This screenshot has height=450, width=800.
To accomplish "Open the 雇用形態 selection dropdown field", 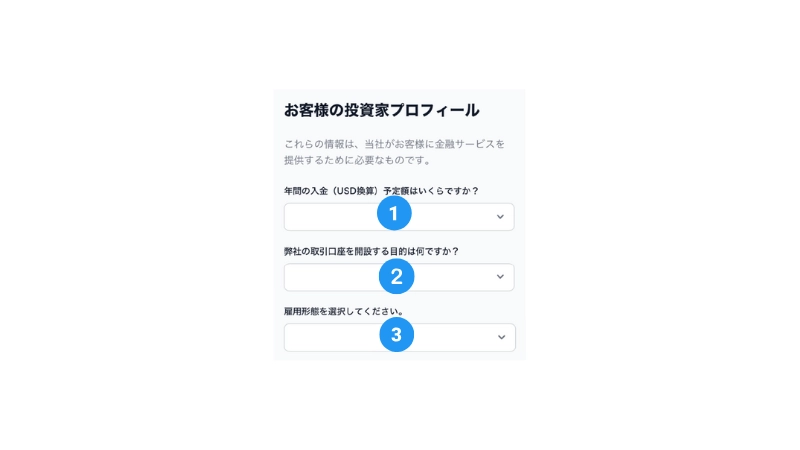I will pos(399,337).
